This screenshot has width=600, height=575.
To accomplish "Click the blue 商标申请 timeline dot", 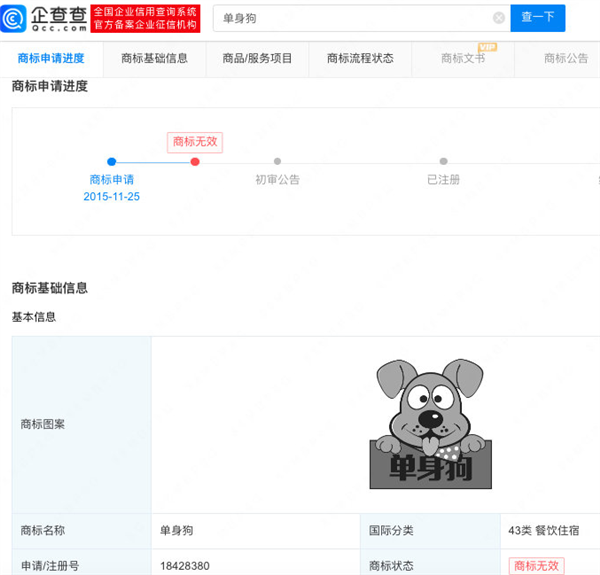I will click(111, 161).
